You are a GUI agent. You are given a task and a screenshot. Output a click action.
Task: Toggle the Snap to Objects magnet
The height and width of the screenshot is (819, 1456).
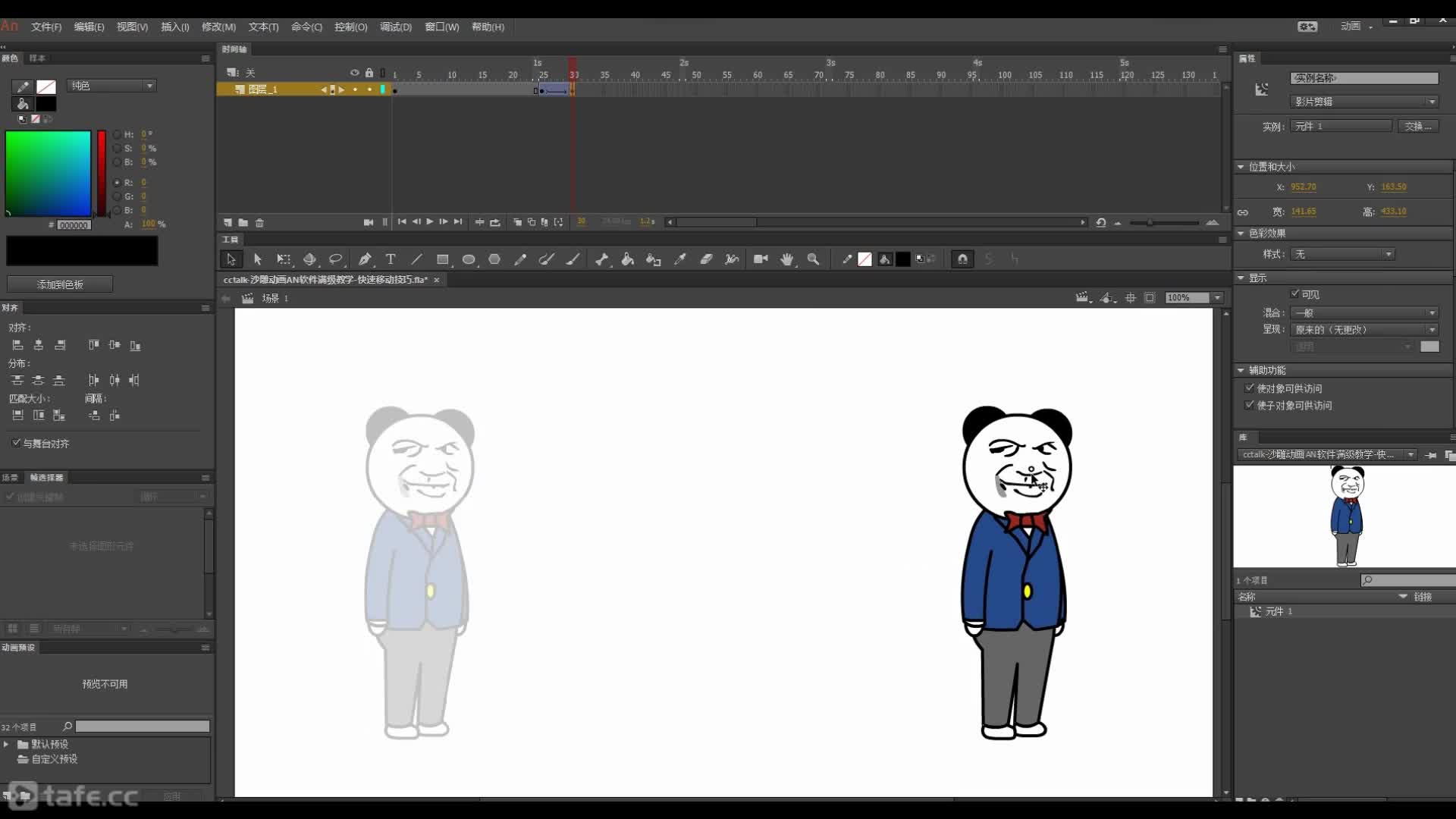pos(962,259)
